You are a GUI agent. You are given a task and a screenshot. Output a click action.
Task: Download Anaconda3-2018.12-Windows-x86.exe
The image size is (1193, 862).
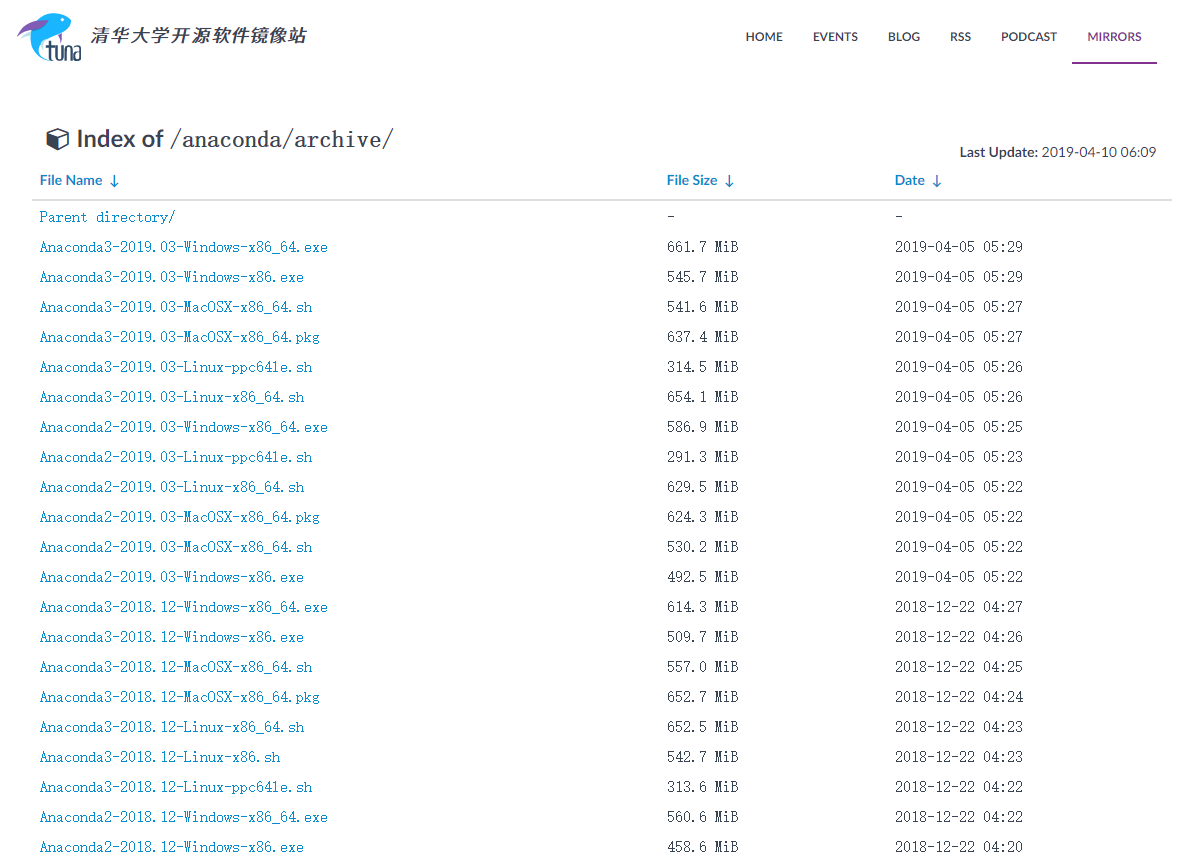171,638
